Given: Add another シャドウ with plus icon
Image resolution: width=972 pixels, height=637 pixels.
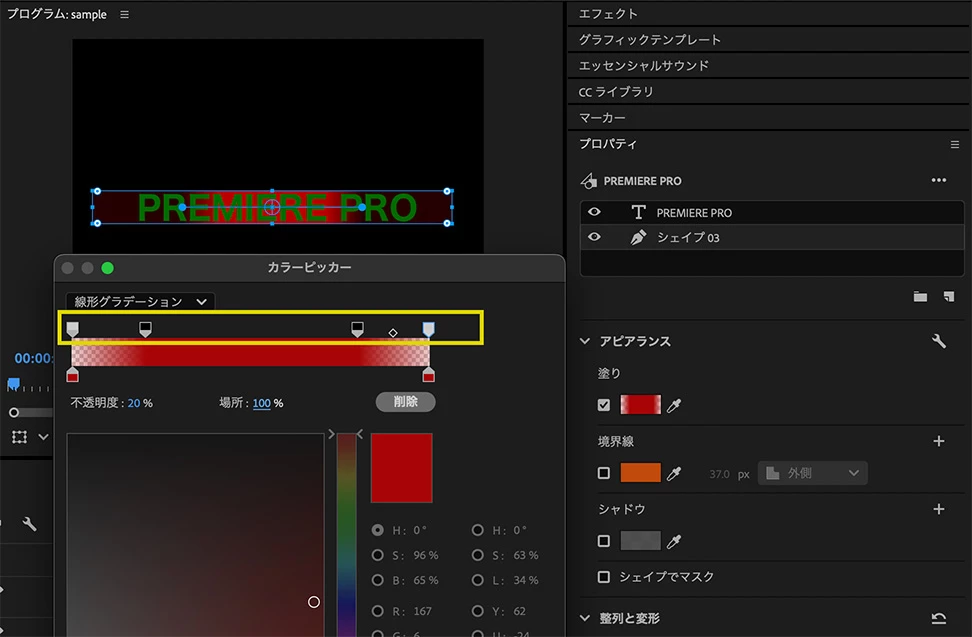Looking at the screenshot, I should pyautogui.click(x=939, y=509).
